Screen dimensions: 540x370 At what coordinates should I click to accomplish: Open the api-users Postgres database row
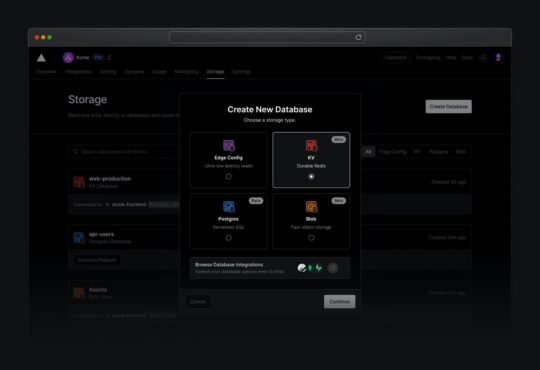click(x=270, y=237)
